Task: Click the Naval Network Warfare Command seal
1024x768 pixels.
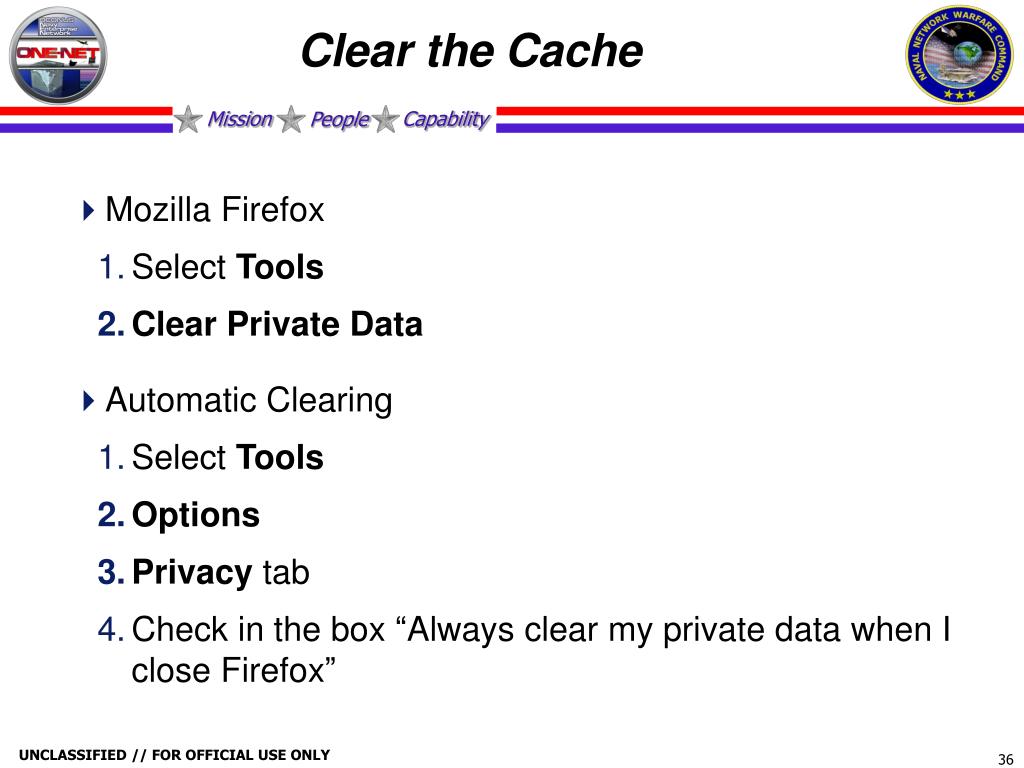Action: [x=959, y=56]
